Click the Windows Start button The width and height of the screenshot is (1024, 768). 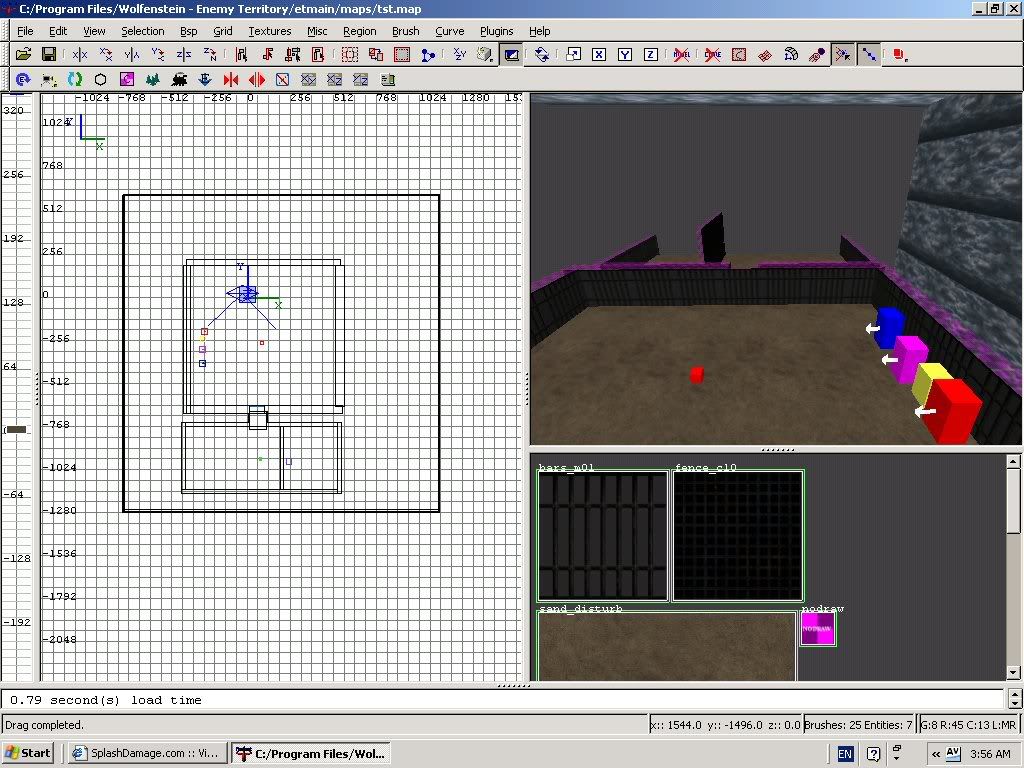28,753
